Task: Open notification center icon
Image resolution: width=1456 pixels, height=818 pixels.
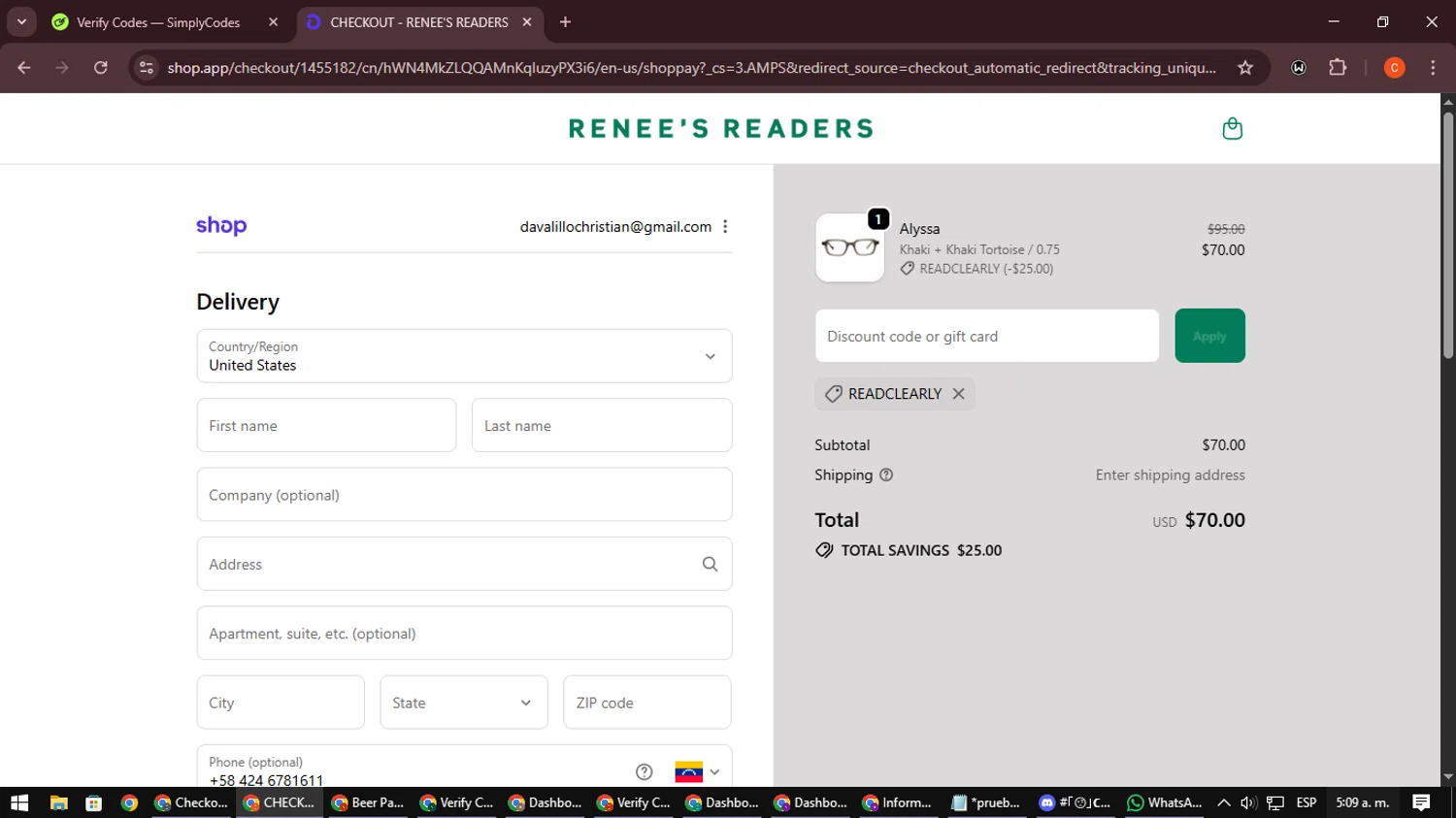Action: [1421, 802]
